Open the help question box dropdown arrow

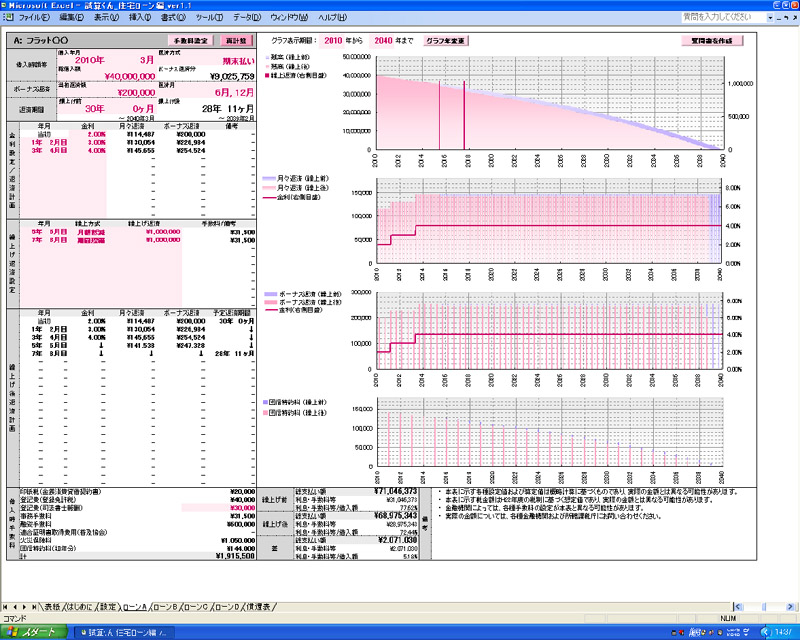[x=770, y=17]
